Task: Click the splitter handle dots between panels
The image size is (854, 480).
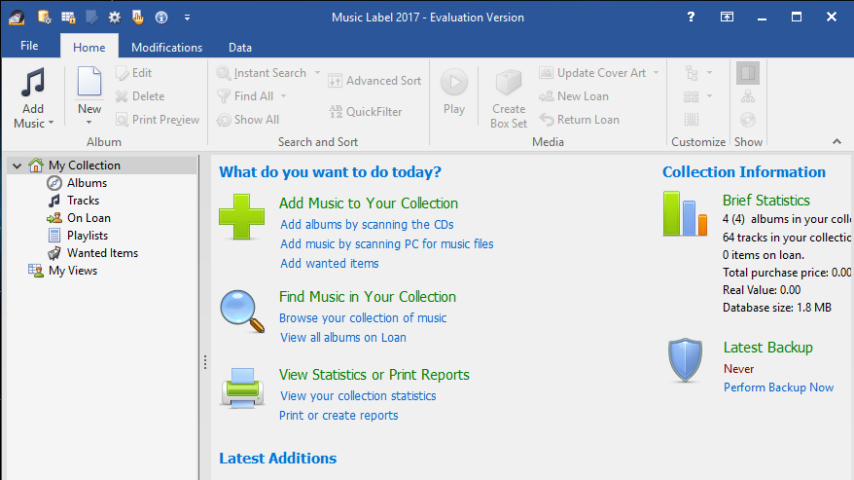Action: click(x=205, y=362)
